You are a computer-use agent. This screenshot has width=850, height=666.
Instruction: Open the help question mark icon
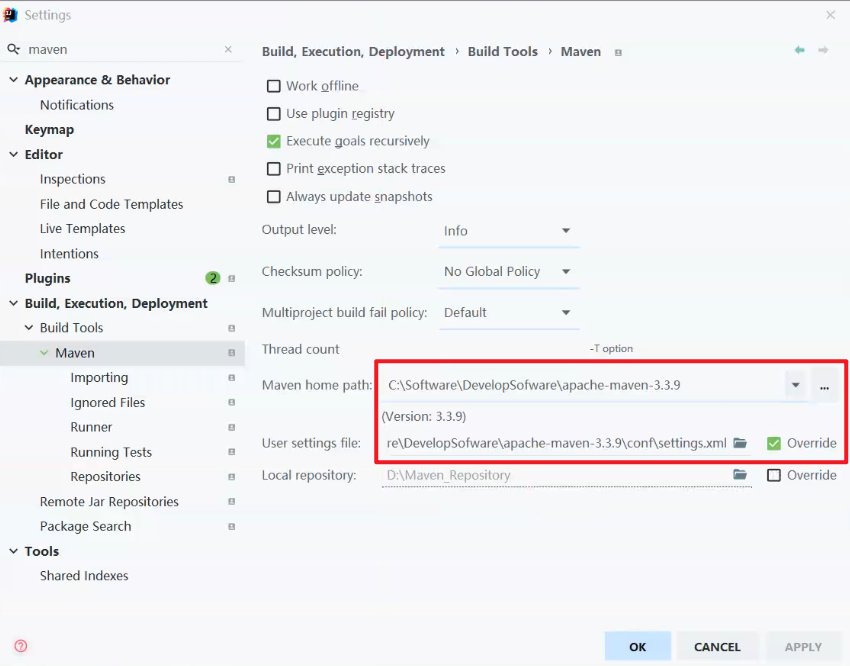click(21, 646)
